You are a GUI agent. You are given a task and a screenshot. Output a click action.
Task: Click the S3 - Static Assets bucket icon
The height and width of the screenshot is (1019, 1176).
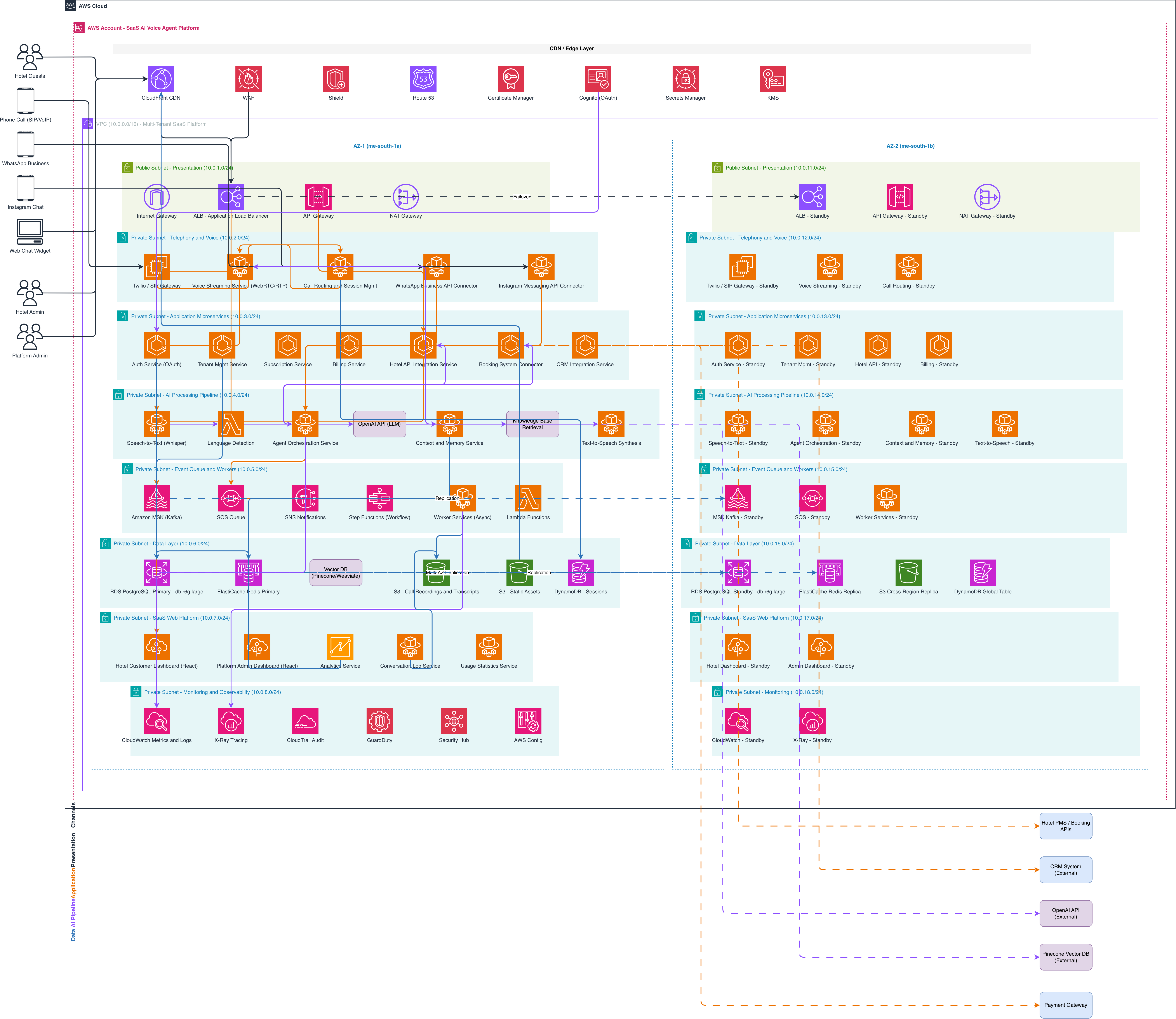519,573
